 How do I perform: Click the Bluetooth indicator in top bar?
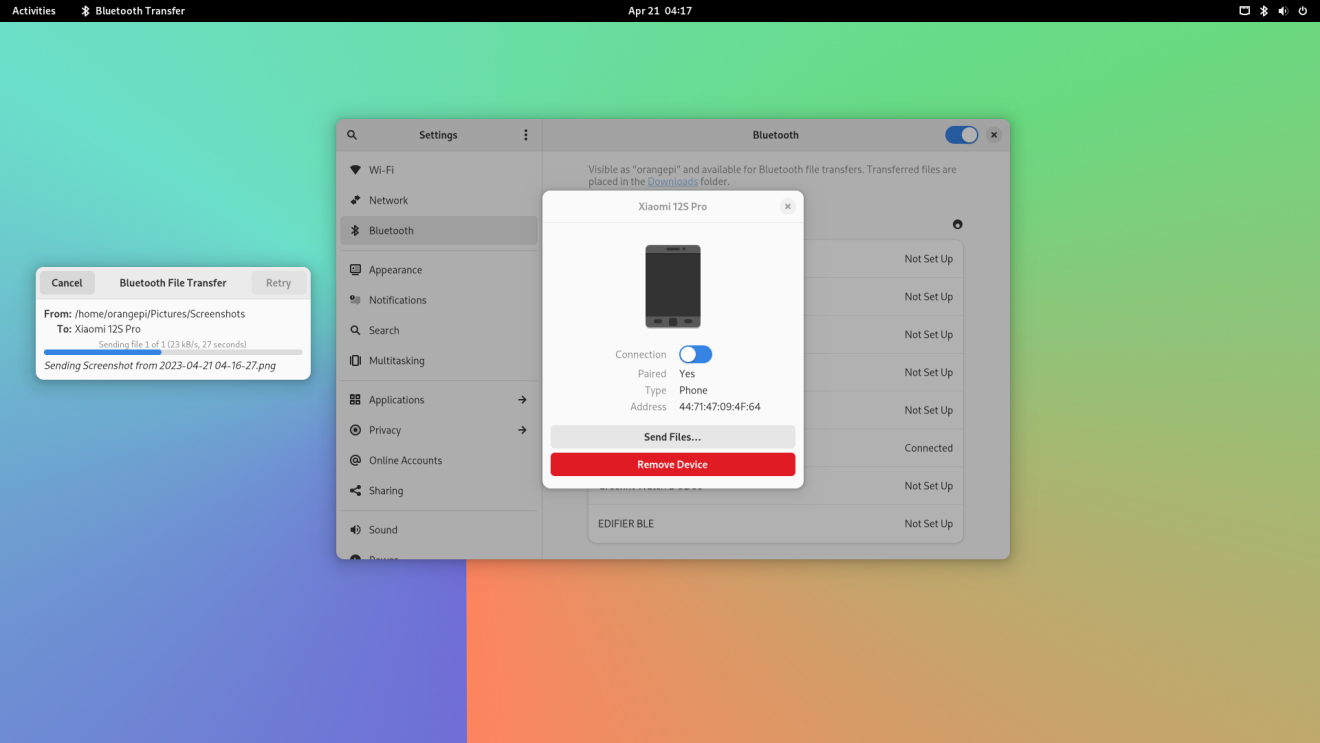[x=1264, y=11]
